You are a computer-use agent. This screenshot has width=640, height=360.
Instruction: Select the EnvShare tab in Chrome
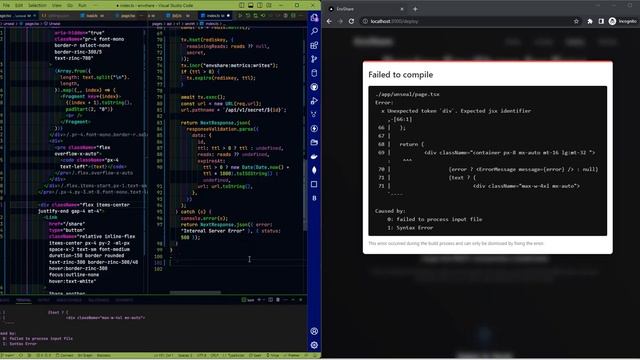[x=366, y=9]
